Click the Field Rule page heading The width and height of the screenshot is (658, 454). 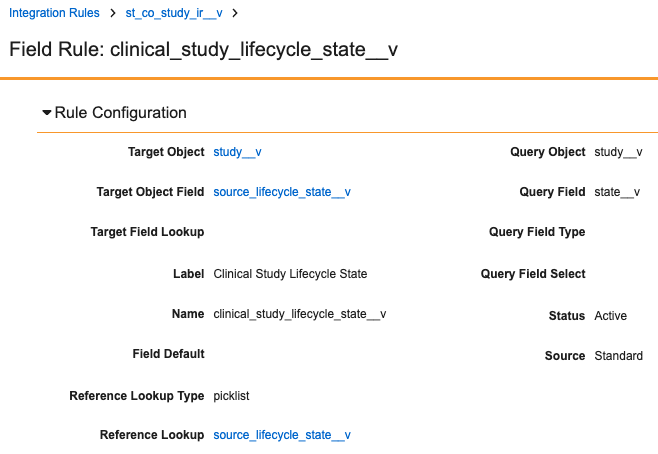click(x=203, y=50)
